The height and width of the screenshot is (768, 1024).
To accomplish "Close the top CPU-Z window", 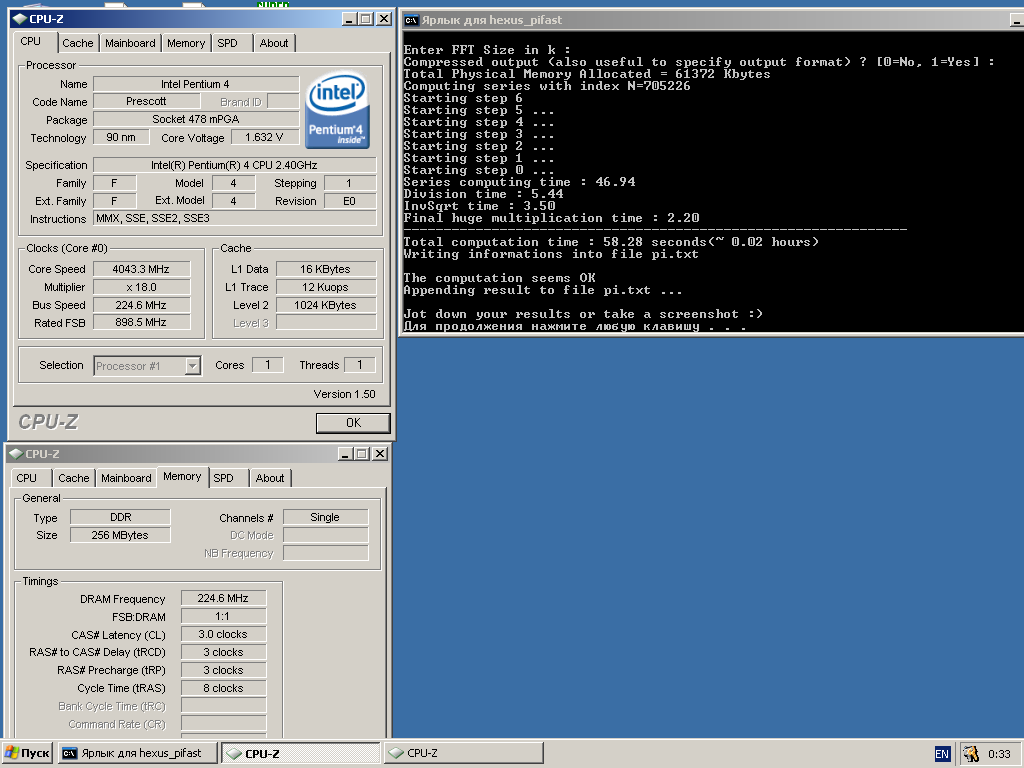I will point(384,19).
